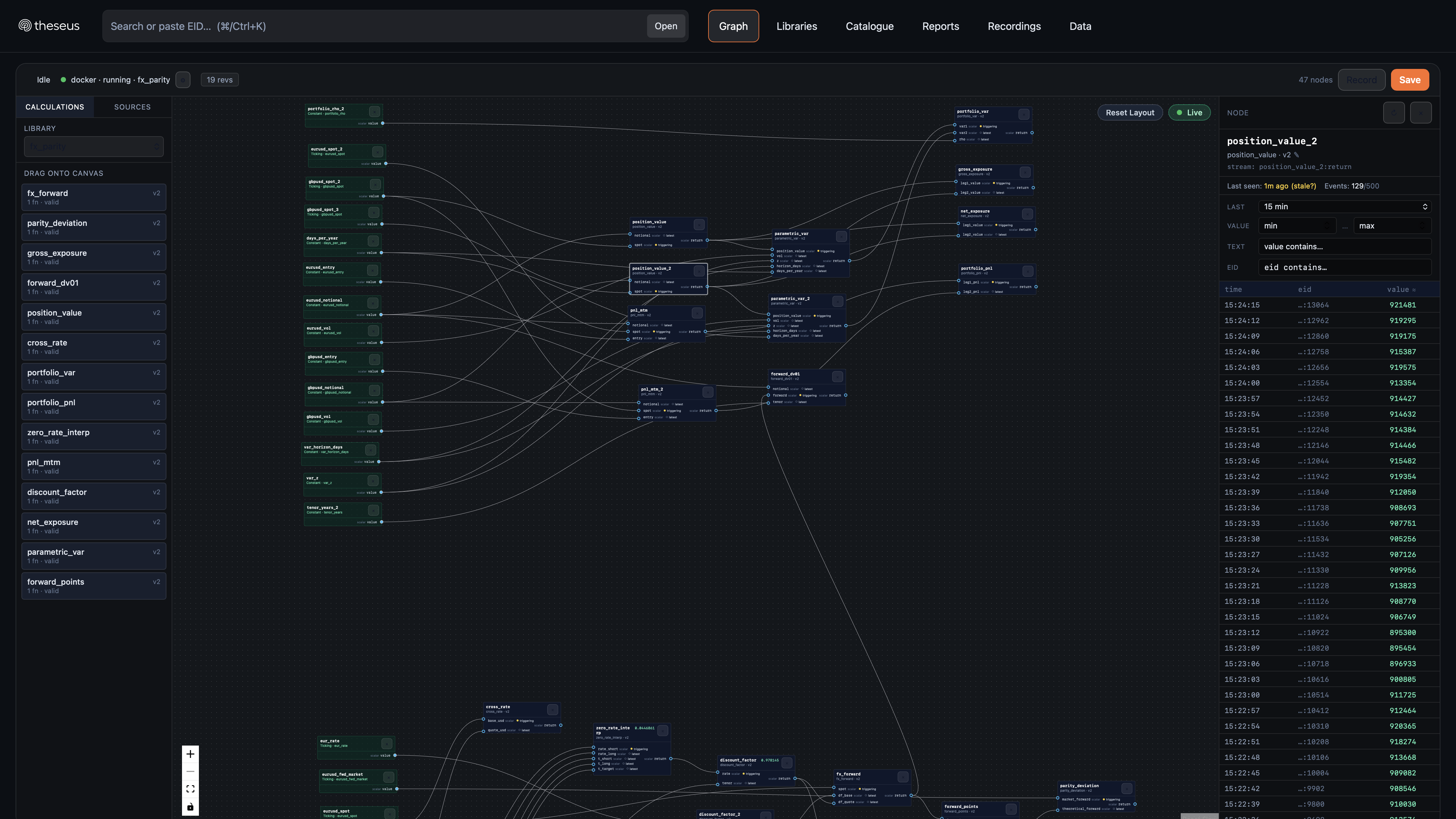Close the NODE detail panel

(1421, 112)
